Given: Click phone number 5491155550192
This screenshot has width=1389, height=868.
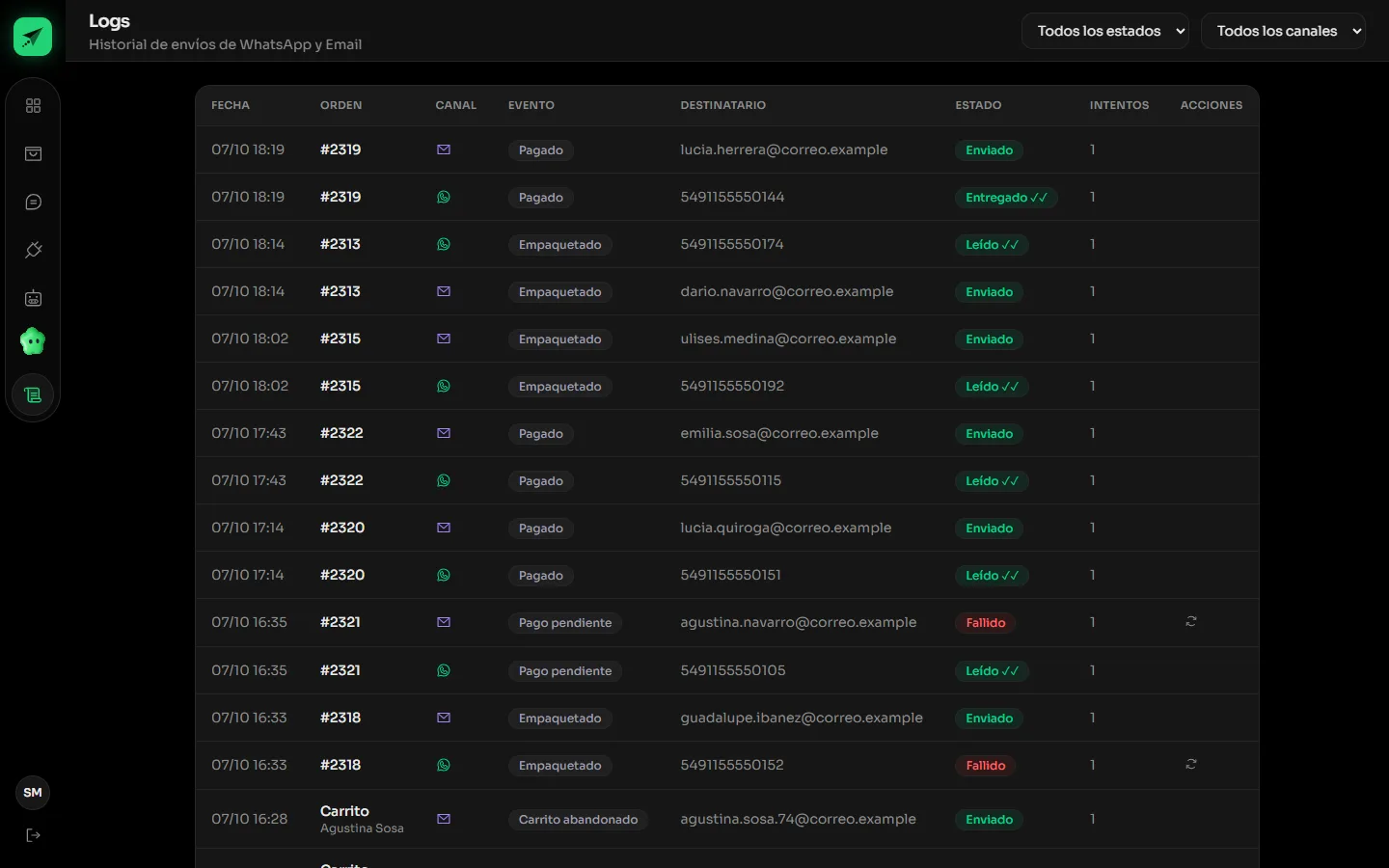Looking at the screenshot, I should (732, 386).
